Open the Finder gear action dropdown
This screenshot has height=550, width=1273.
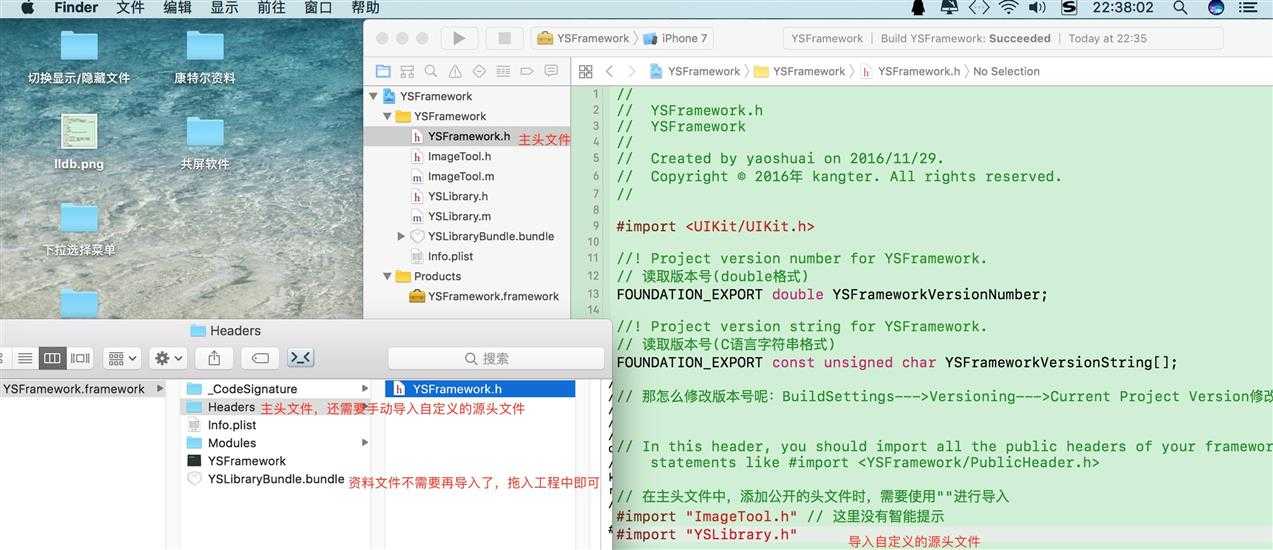[x=168, y=358]
